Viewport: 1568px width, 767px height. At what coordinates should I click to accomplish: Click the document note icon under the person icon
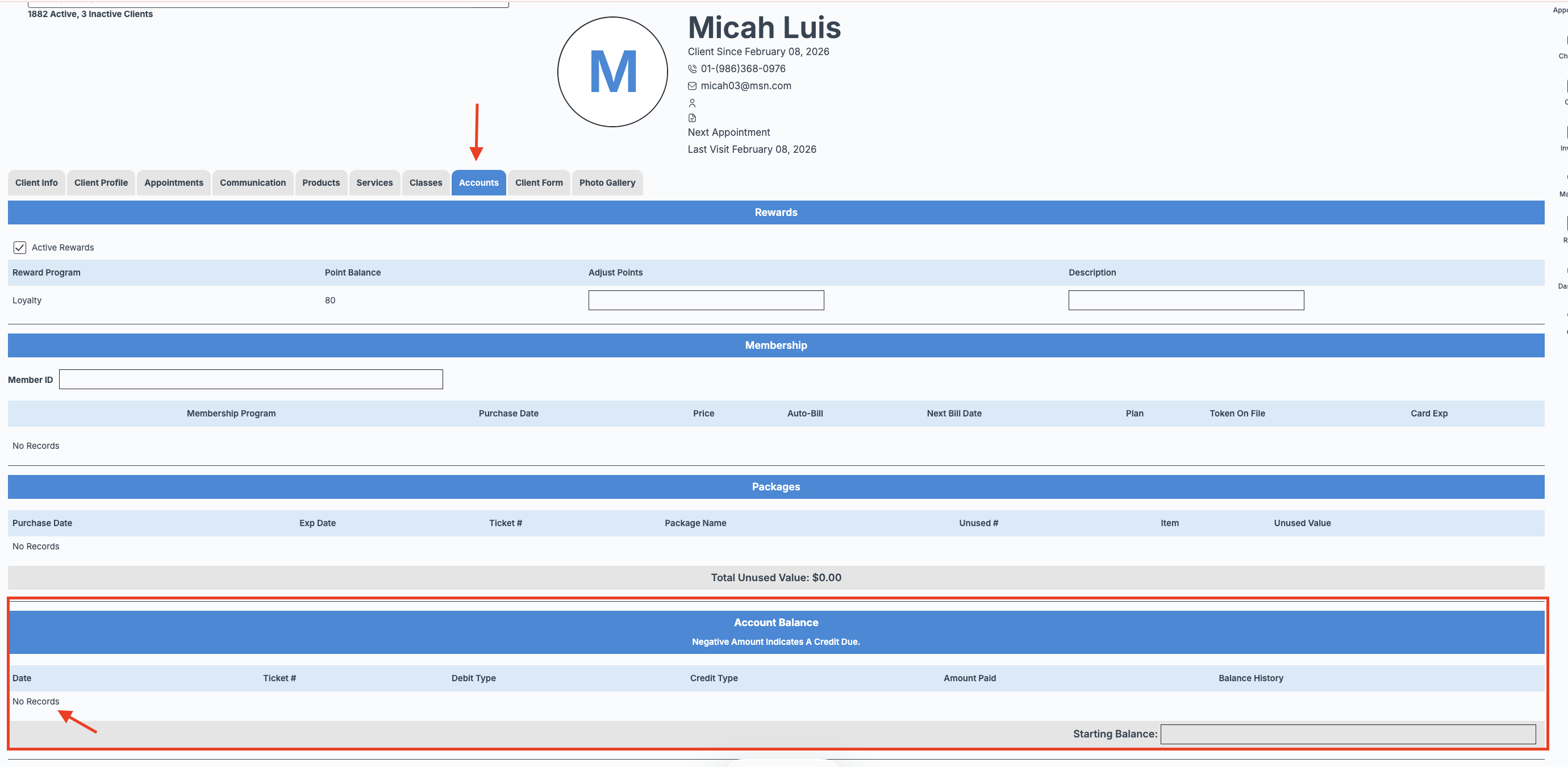pos(692,118)
